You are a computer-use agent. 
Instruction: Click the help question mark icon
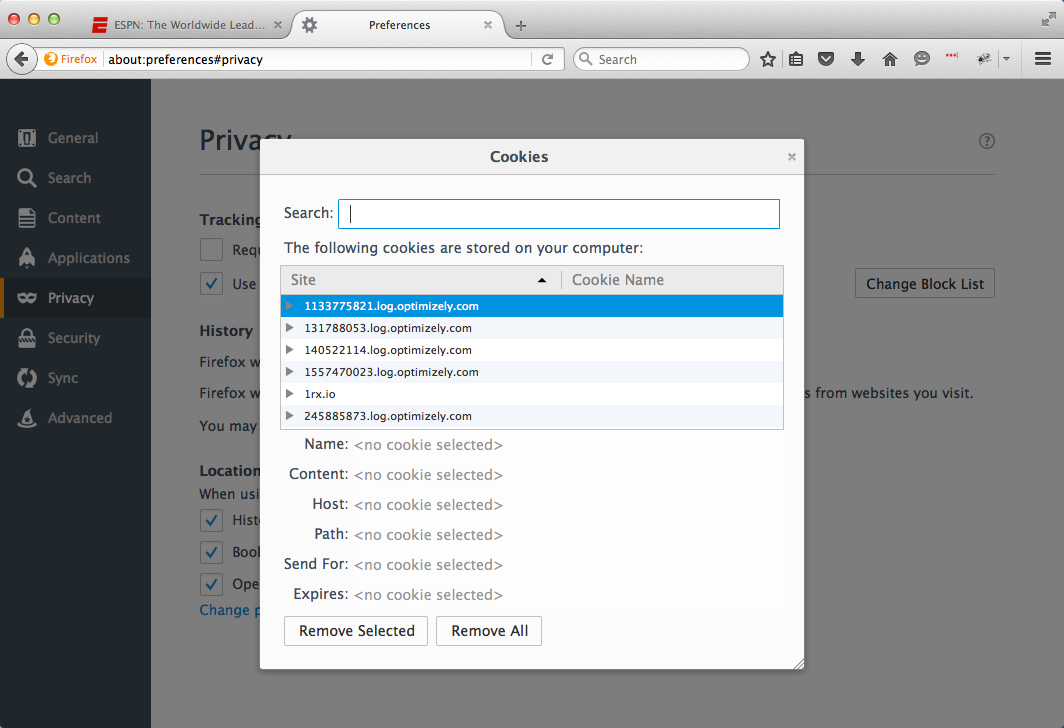coord(987,141)
